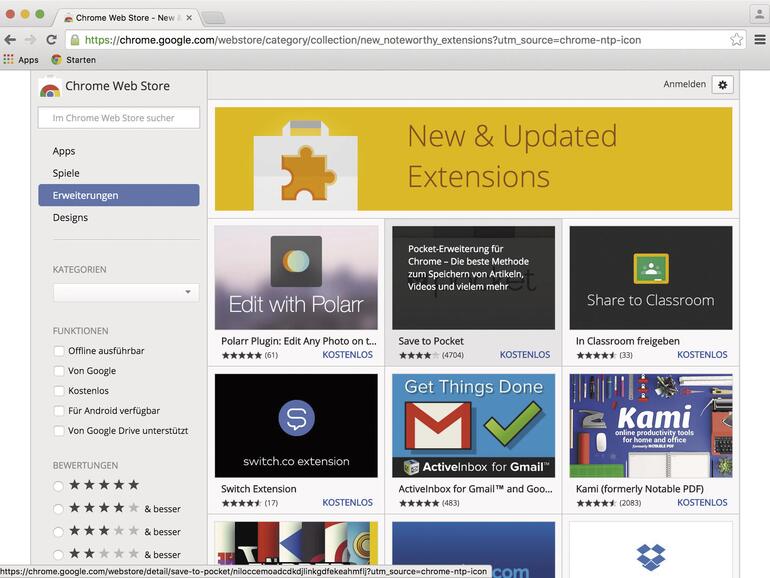Tick the Kostenlos checkbox

(x=59, y=391)
